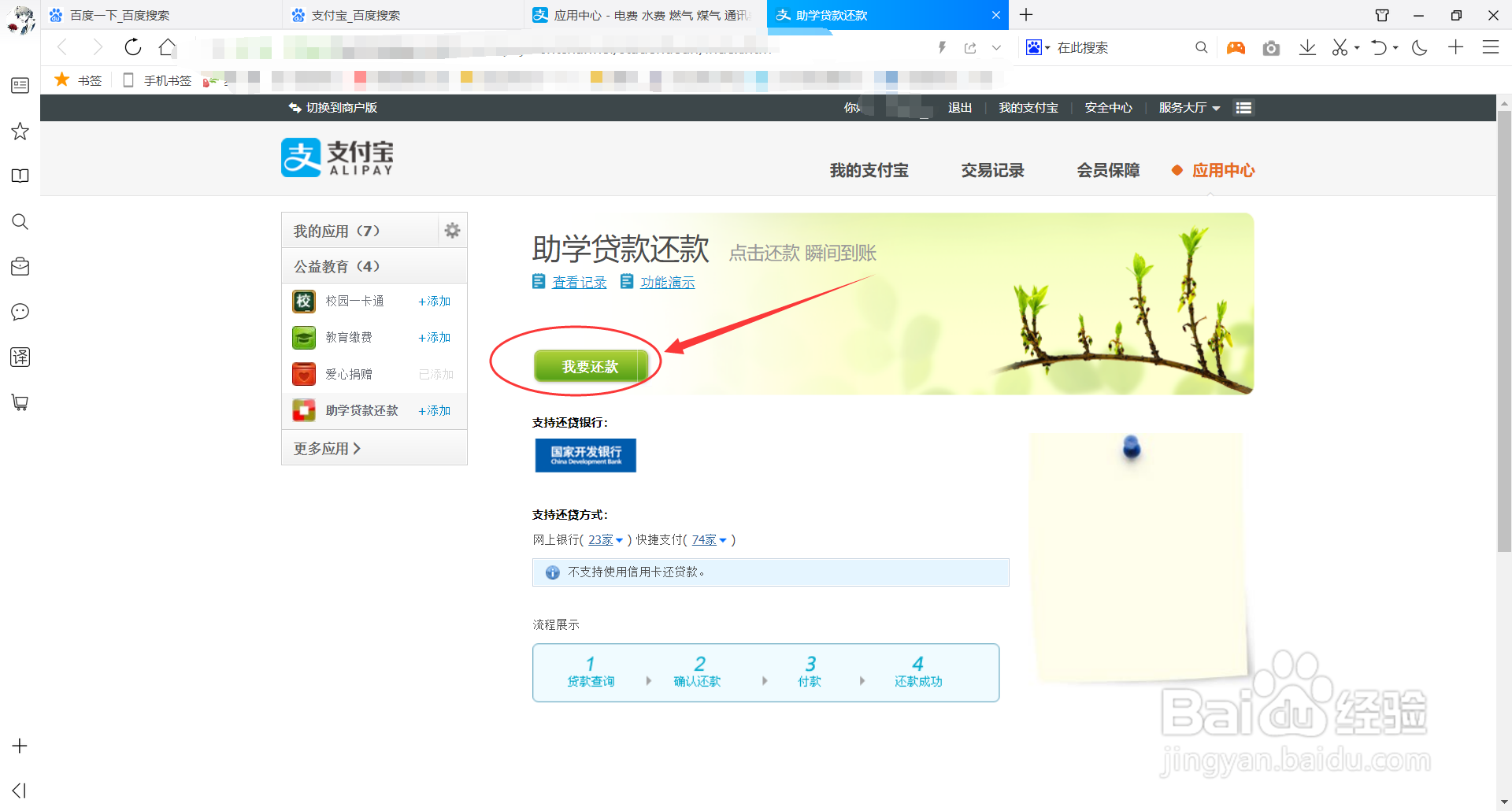Click the 助学贷款还款 app icon
The height and width of the screenshot is (811, 1512).
304,410
